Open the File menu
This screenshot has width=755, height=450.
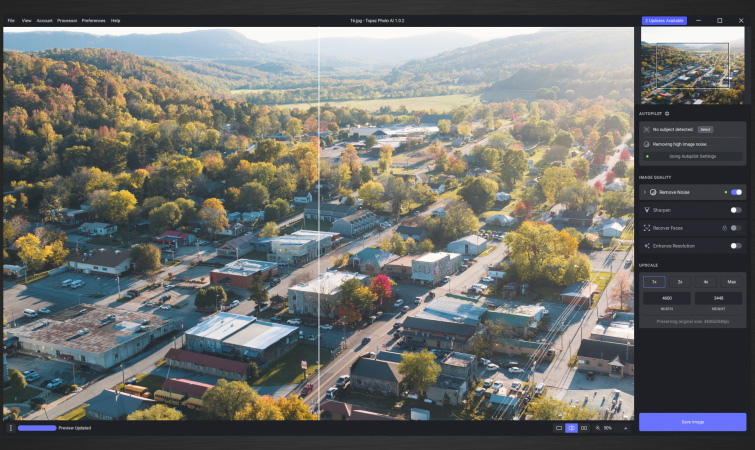11,21
